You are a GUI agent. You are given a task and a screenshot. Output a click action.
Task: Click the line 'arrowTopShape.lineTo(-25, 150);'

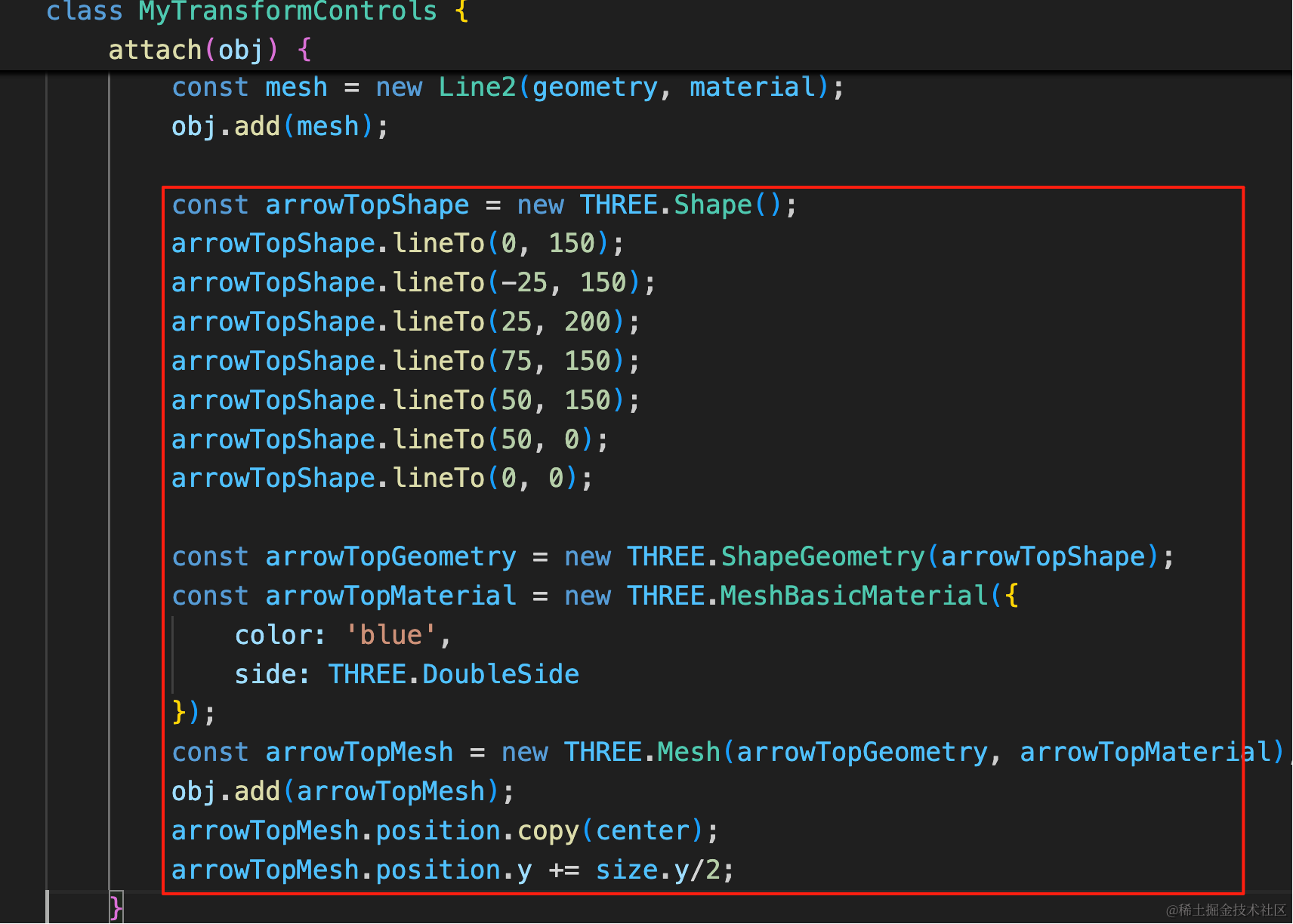tap(414, 283)
